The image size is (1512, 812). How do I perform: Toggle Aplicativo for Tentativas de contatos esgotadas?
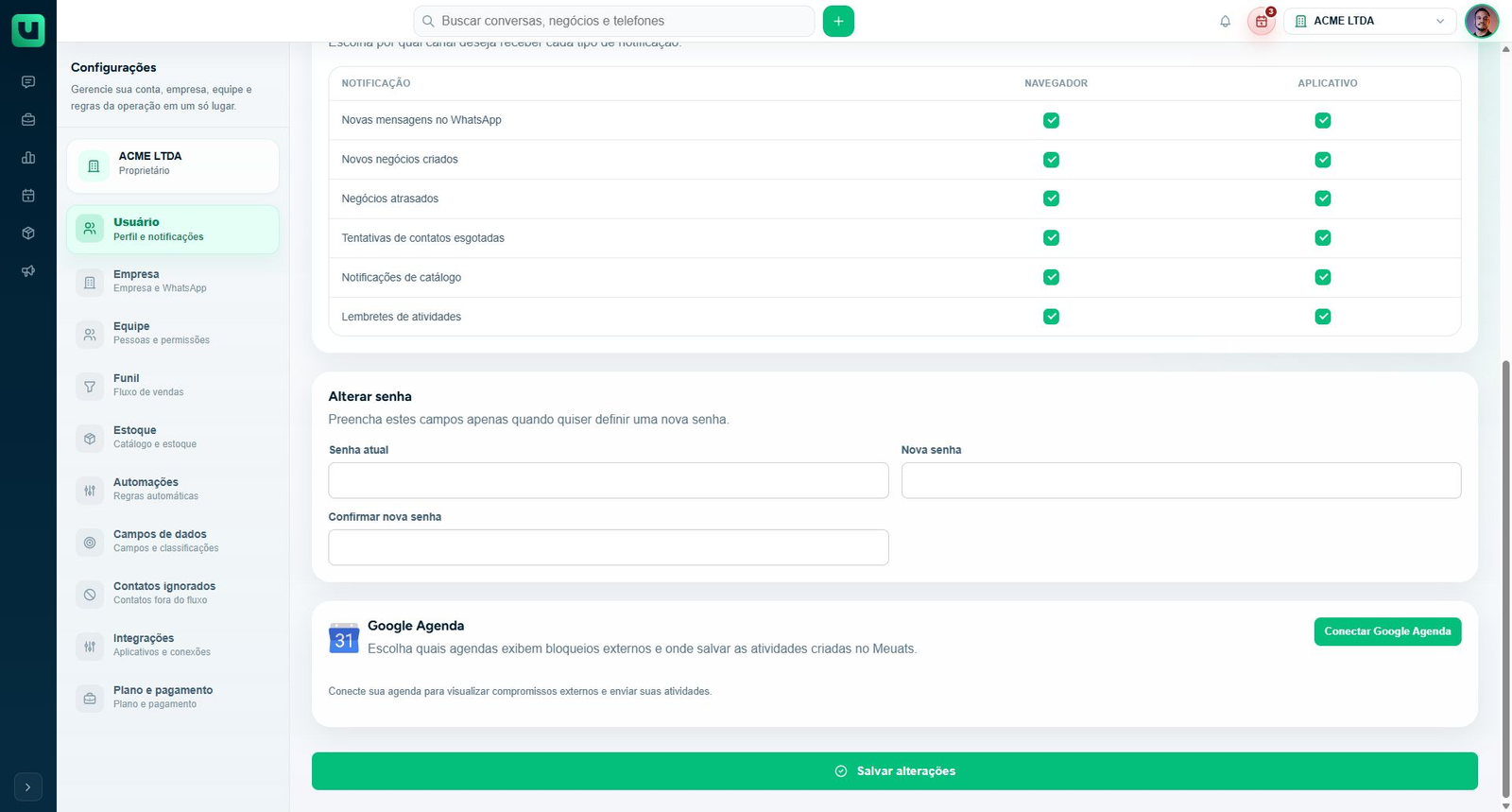(1323, 238)
